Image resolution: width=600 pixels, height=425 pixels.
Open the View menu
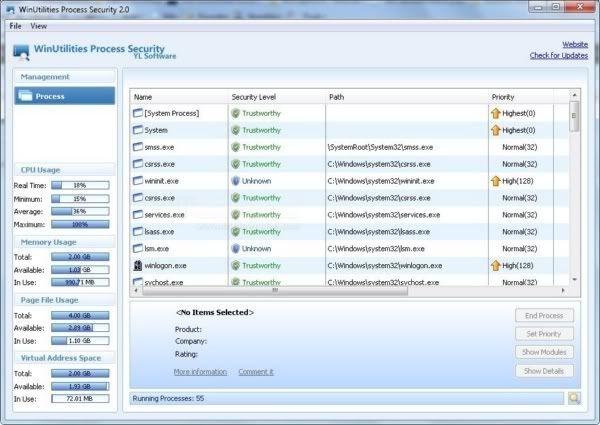38,26
